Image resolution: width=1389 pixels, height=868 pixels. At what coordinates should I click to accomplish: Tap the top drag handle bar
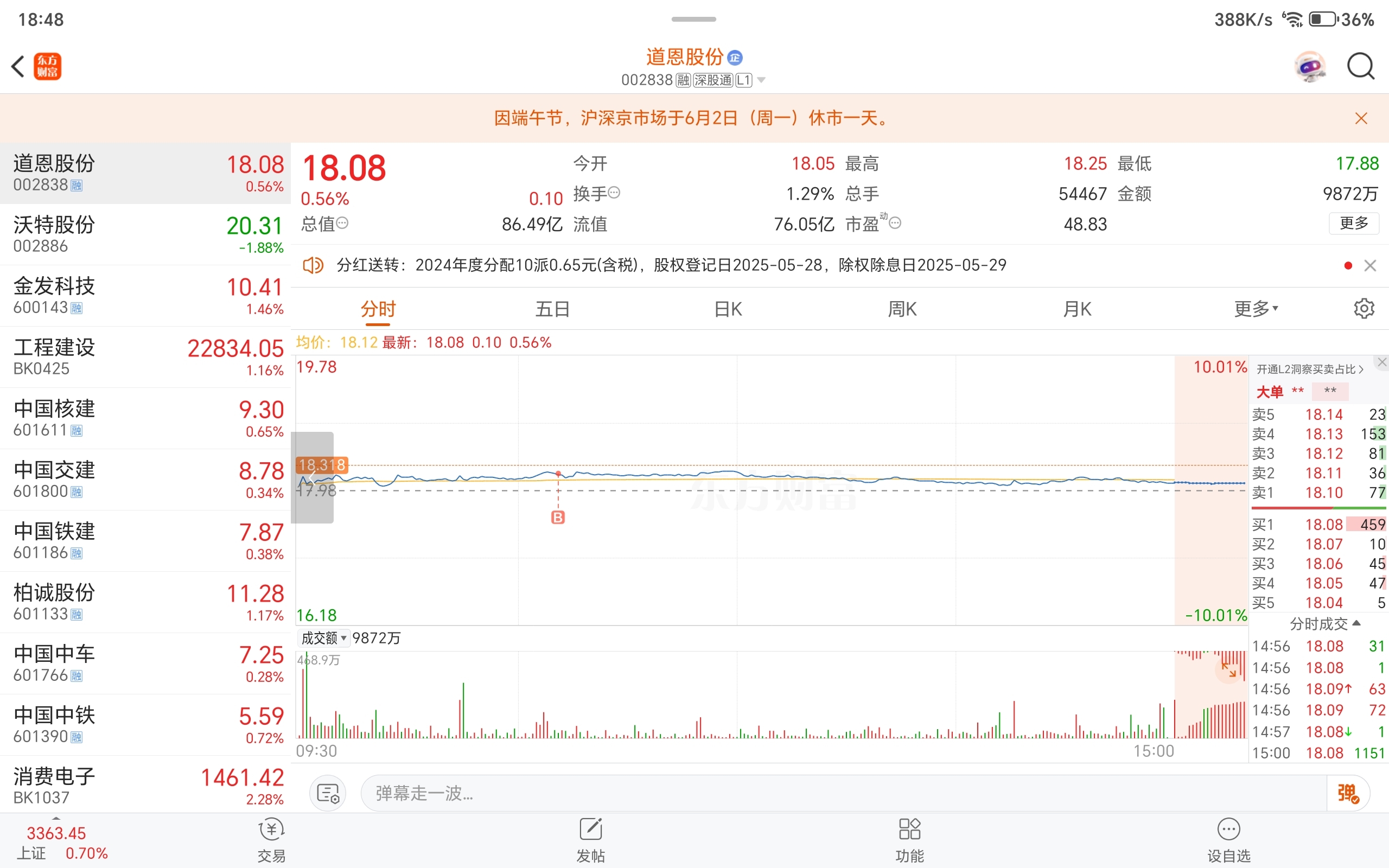pos(694,19)
